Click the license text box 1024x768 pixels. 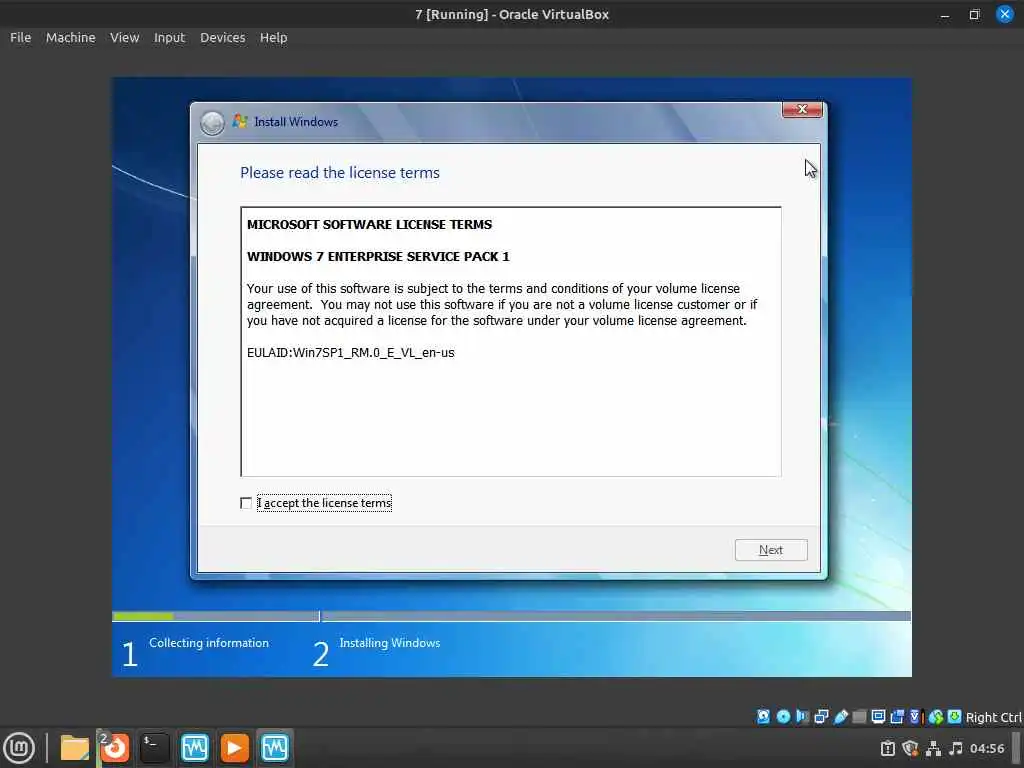(511, 342)
